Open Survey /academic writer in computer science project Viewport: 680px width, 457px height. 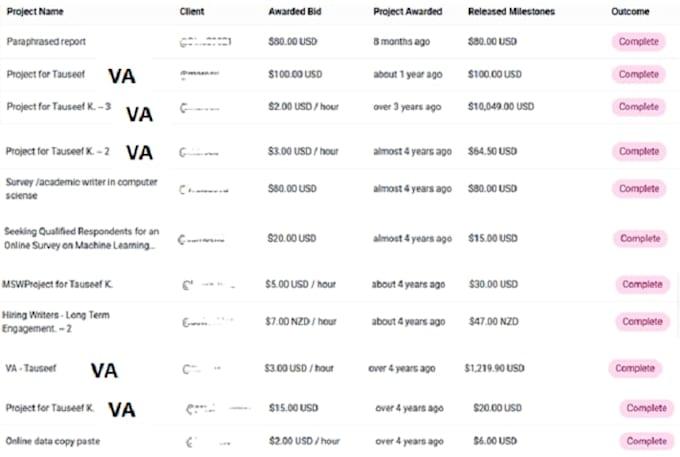pos(81,189)
